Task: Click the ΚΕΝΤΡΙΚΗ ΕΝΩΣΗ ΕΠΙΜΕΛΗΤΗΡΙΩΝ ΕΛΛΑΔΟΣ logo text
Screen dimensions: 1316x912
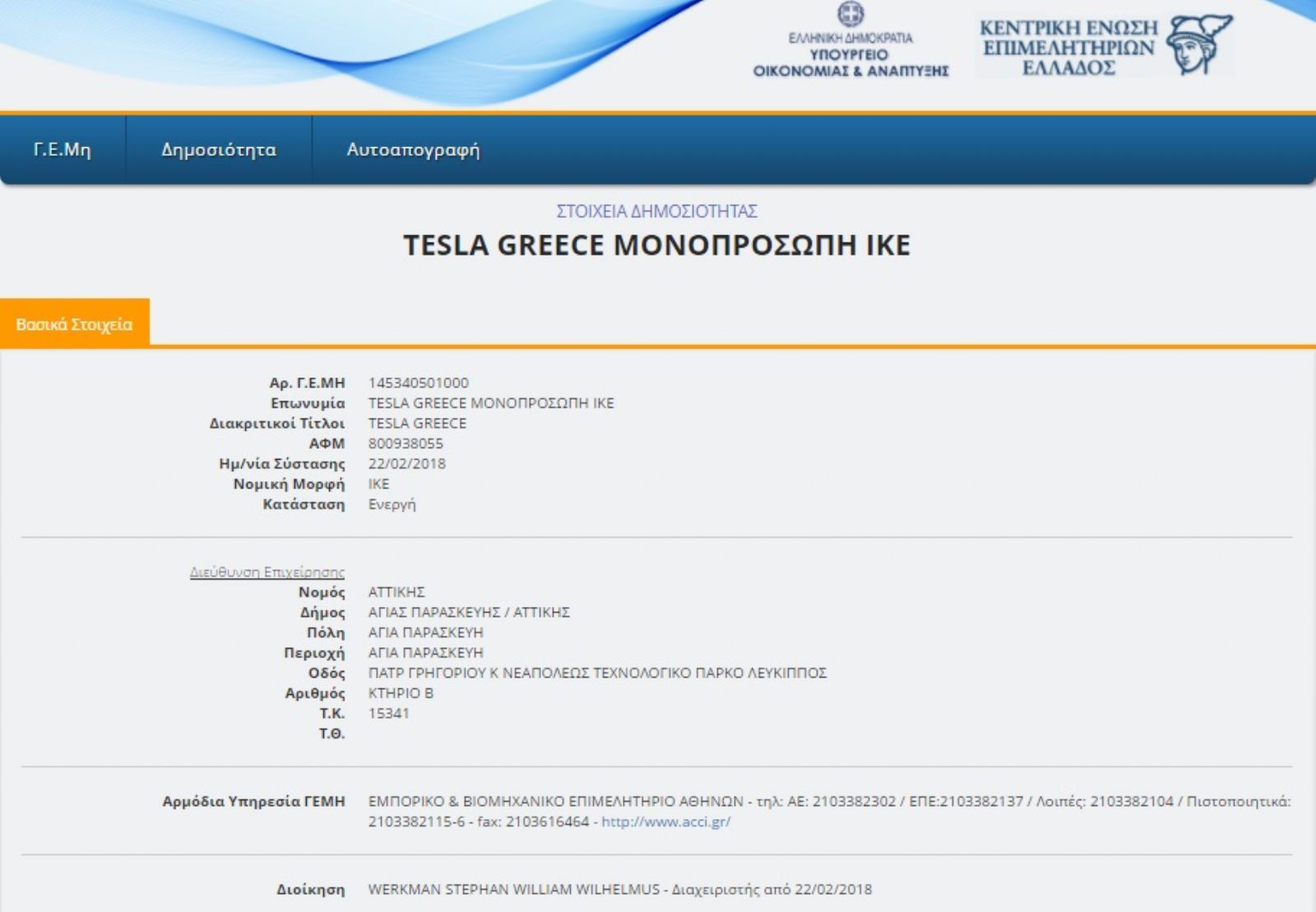Action: point(1068,48)
